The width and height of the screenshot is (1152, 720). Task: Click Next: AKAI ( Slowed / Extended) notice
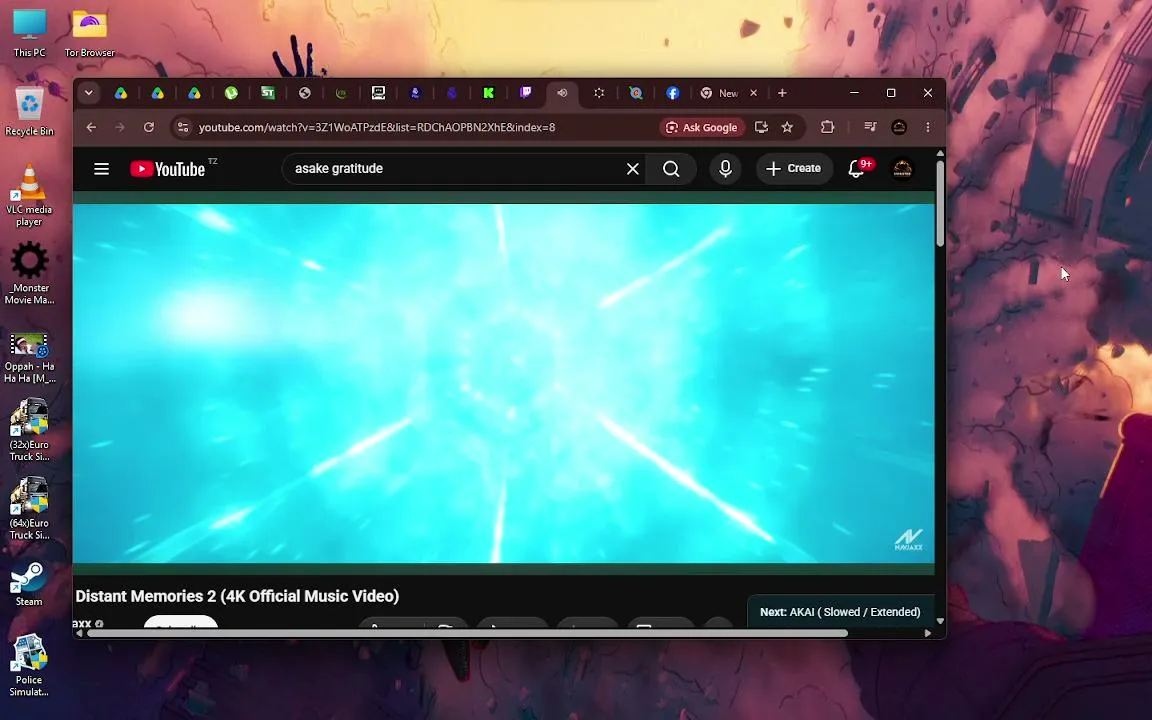click(x=840, y=612)
